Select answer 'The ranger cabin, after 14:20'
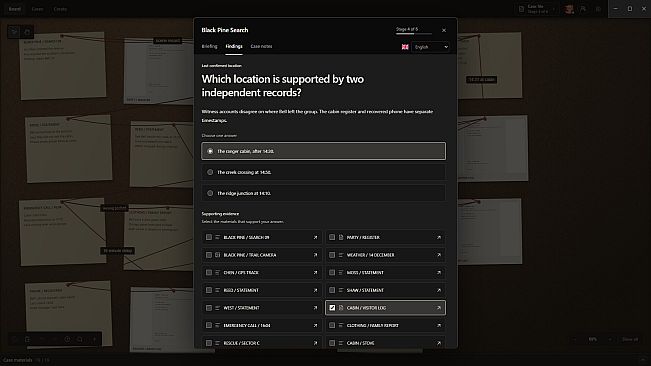This screenshot has width=651, height=366. click(323, 151)
